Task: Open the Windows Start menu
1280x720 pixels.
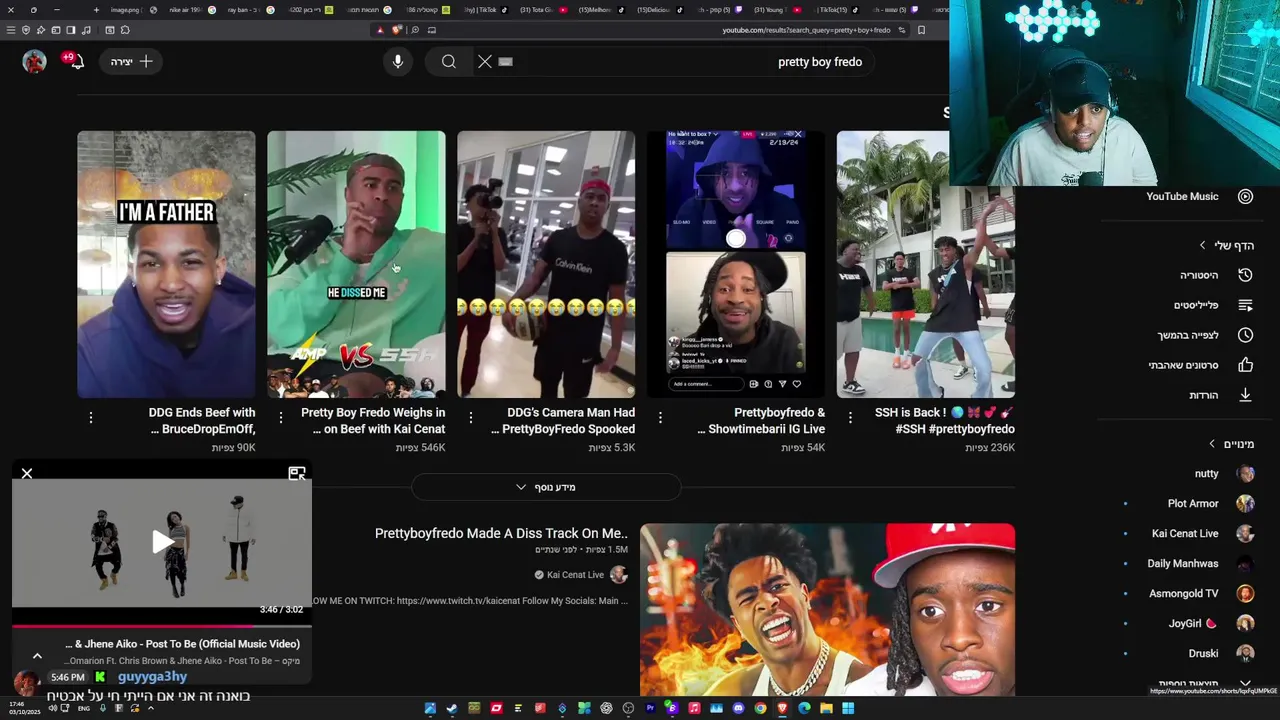Action: pyautogui.click(x=848, y=708)
